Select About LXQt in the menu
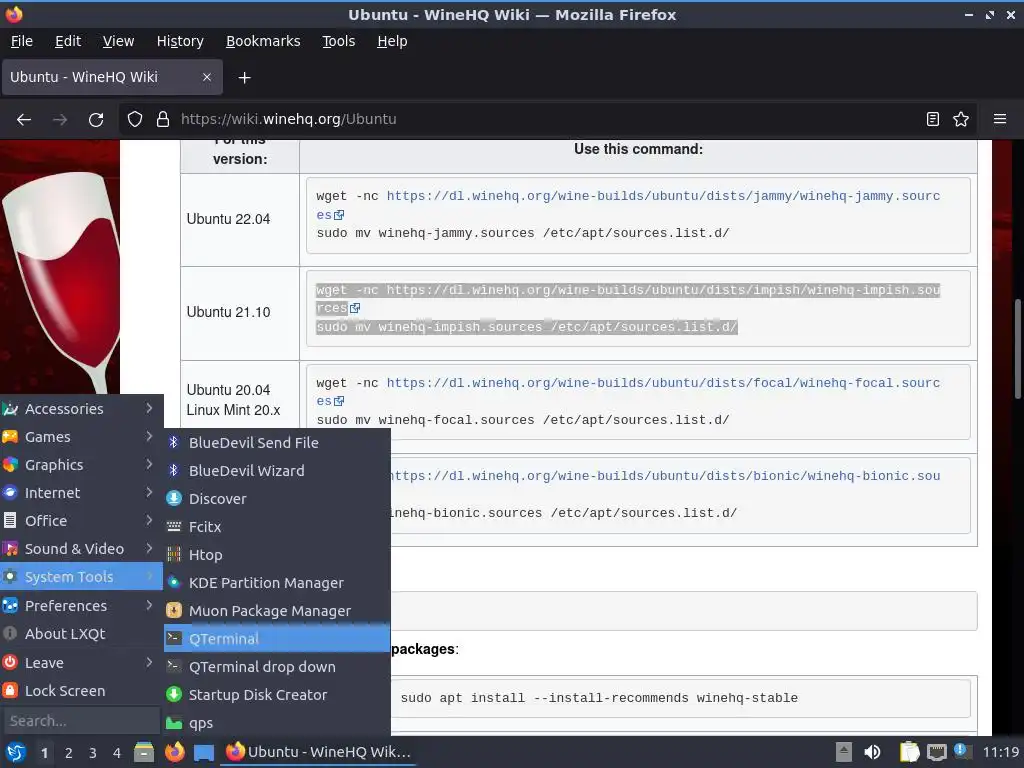1024x768 pixels. pos(81,634)
